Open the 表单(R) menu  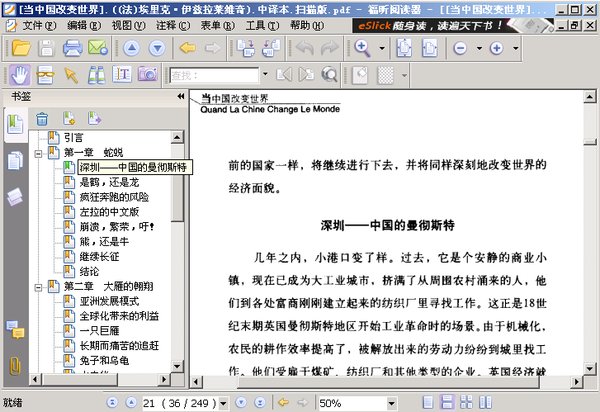(x=217, y=26)
